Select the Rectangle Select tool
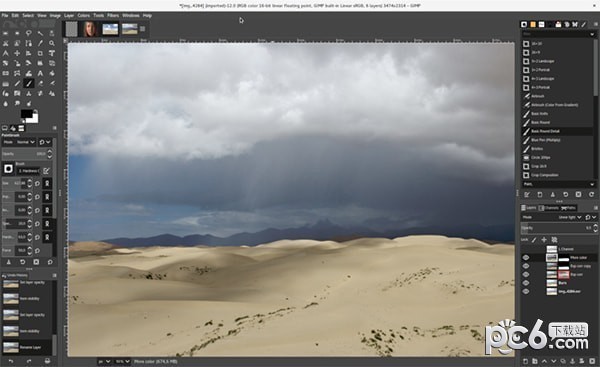Viewport: 600px width, 367px height. [x=5, y=33]
